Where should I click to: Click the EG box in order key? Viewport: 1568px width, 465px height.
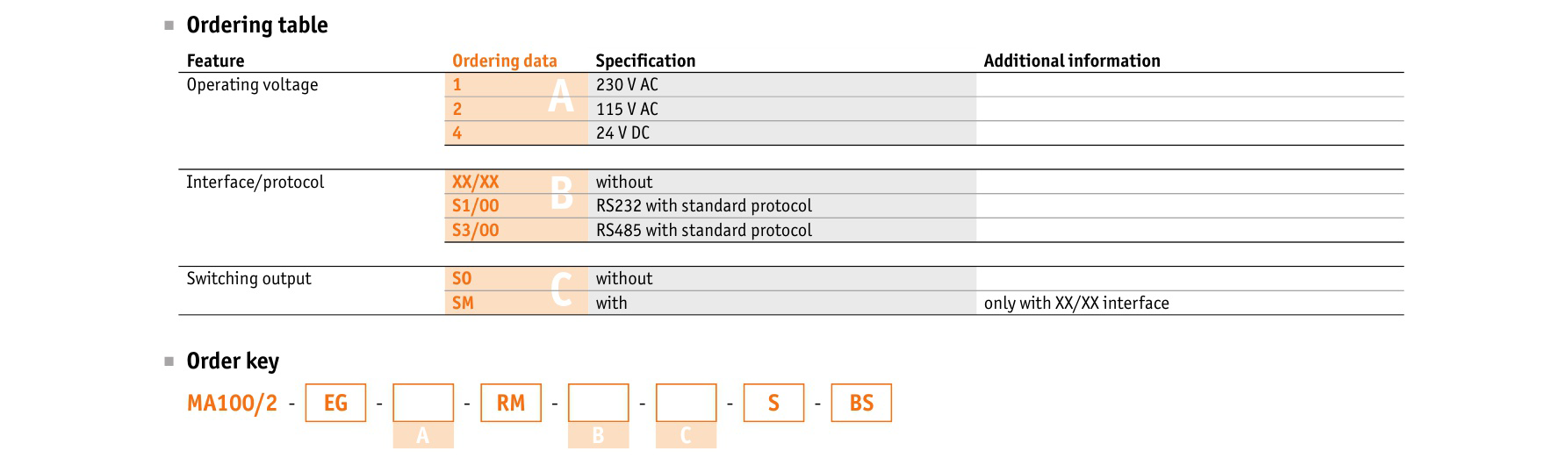click(335, 403)
